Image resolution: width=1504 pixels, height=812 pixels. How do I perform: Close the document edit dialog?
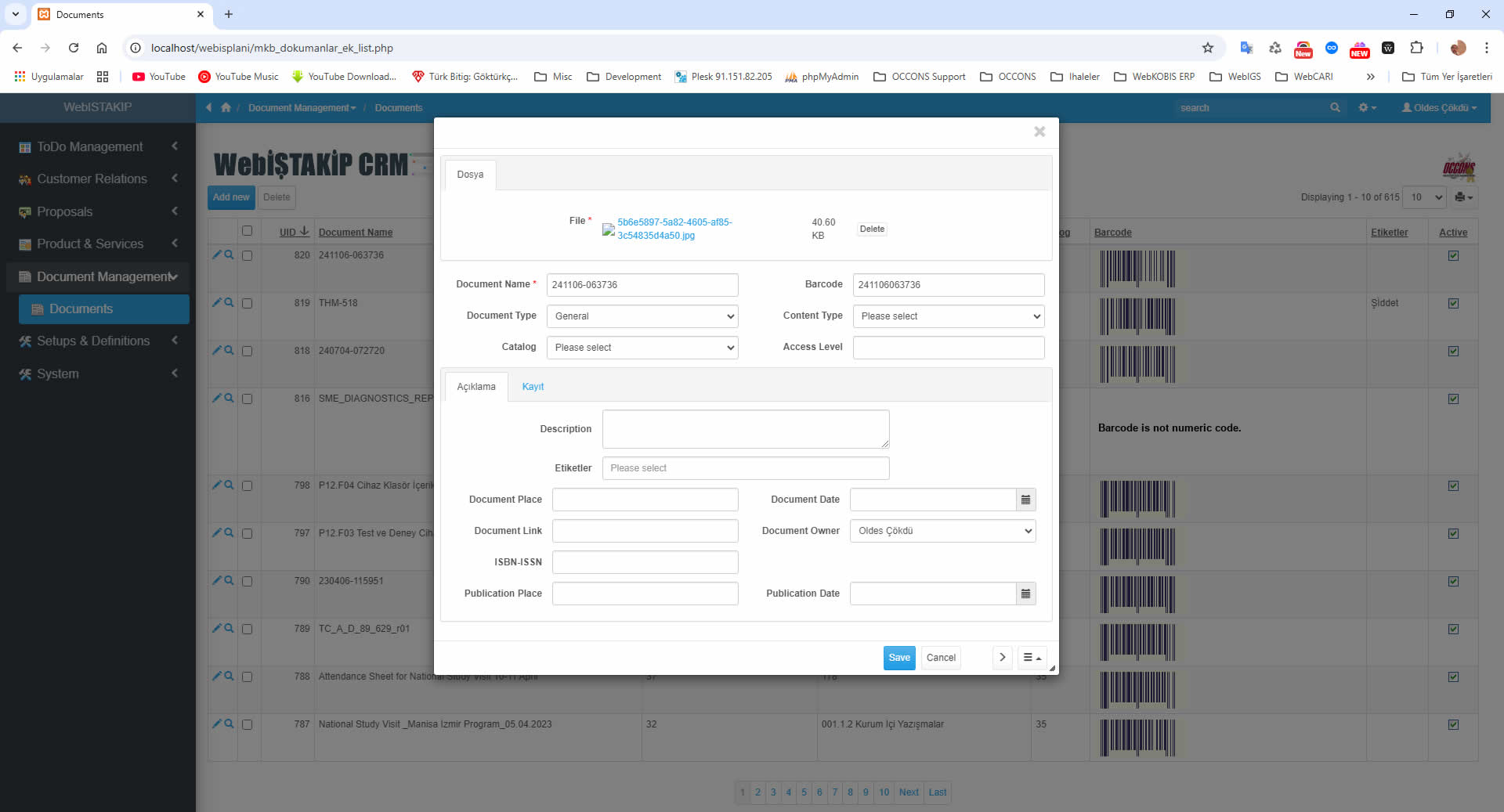[1039, 132]
